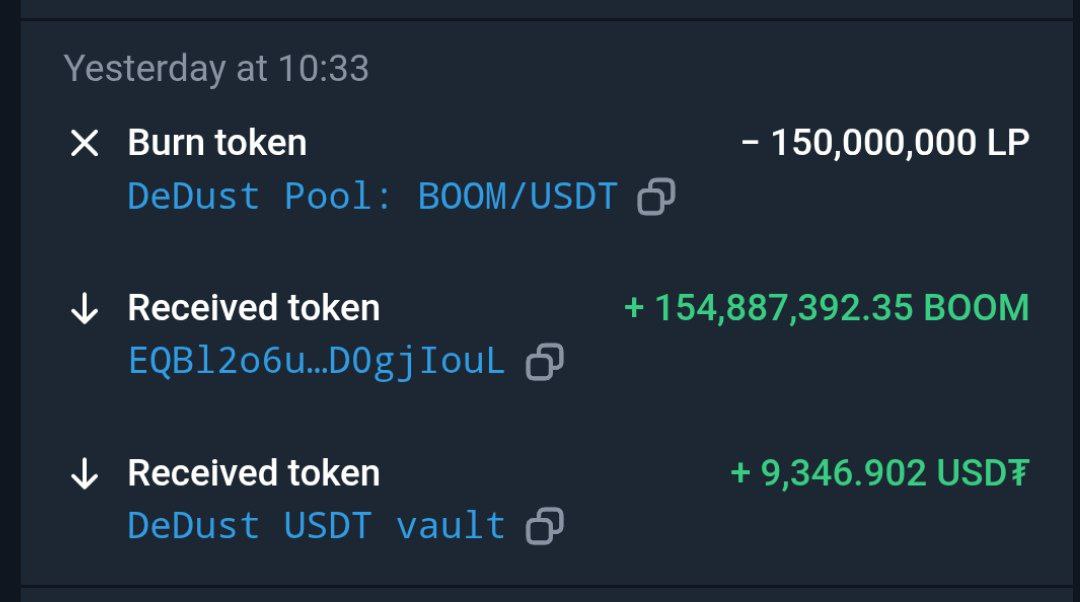
Task: Click the green USD₮ ticker text
Action: pyautogui.click(x=982, y=473)
